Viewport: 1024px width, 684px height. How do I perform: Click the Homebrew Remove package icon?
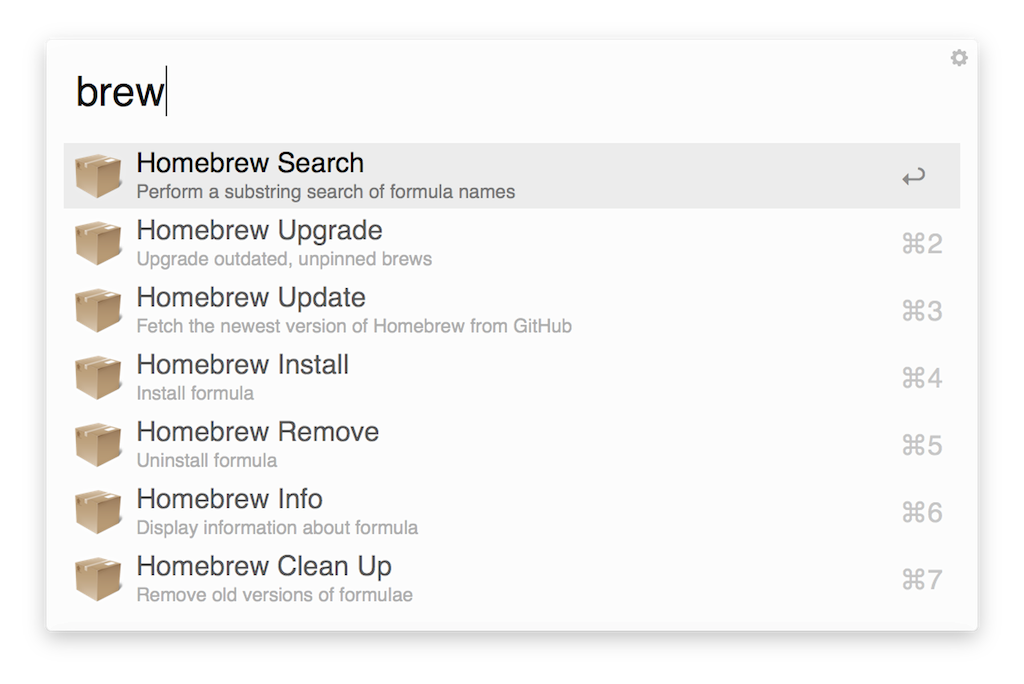(x=98, y=444)
